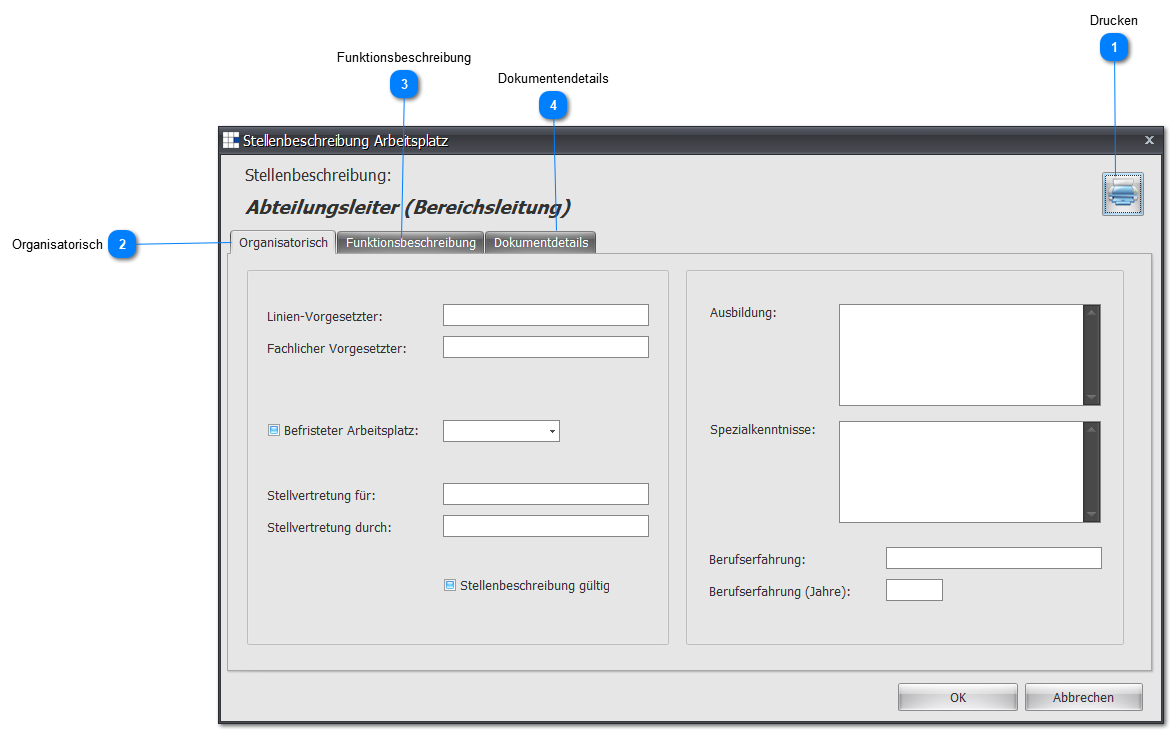
Task: Open the Dokumentdetails tab
Action: (541, 242)
